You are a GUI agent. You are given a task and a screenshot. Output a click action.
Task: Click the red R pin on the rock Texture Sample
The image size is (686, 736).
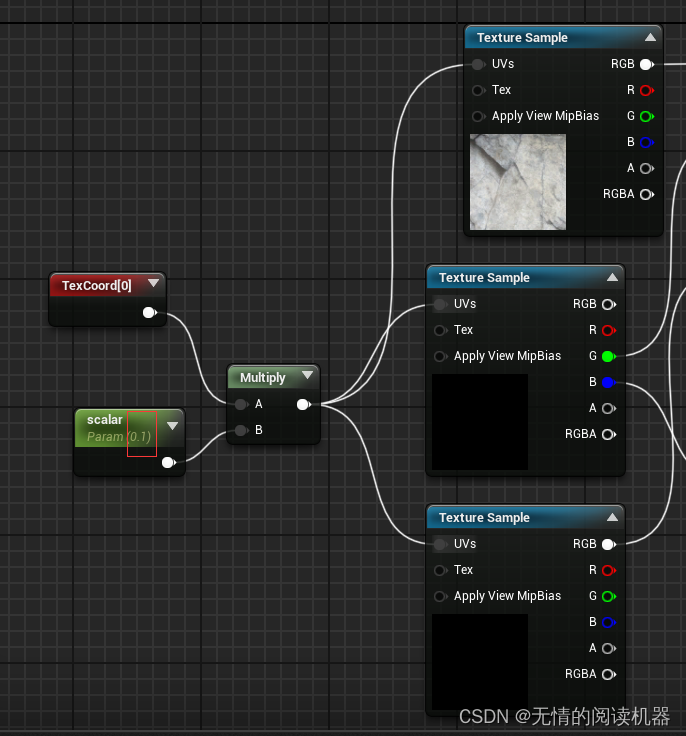pos(646,90)
